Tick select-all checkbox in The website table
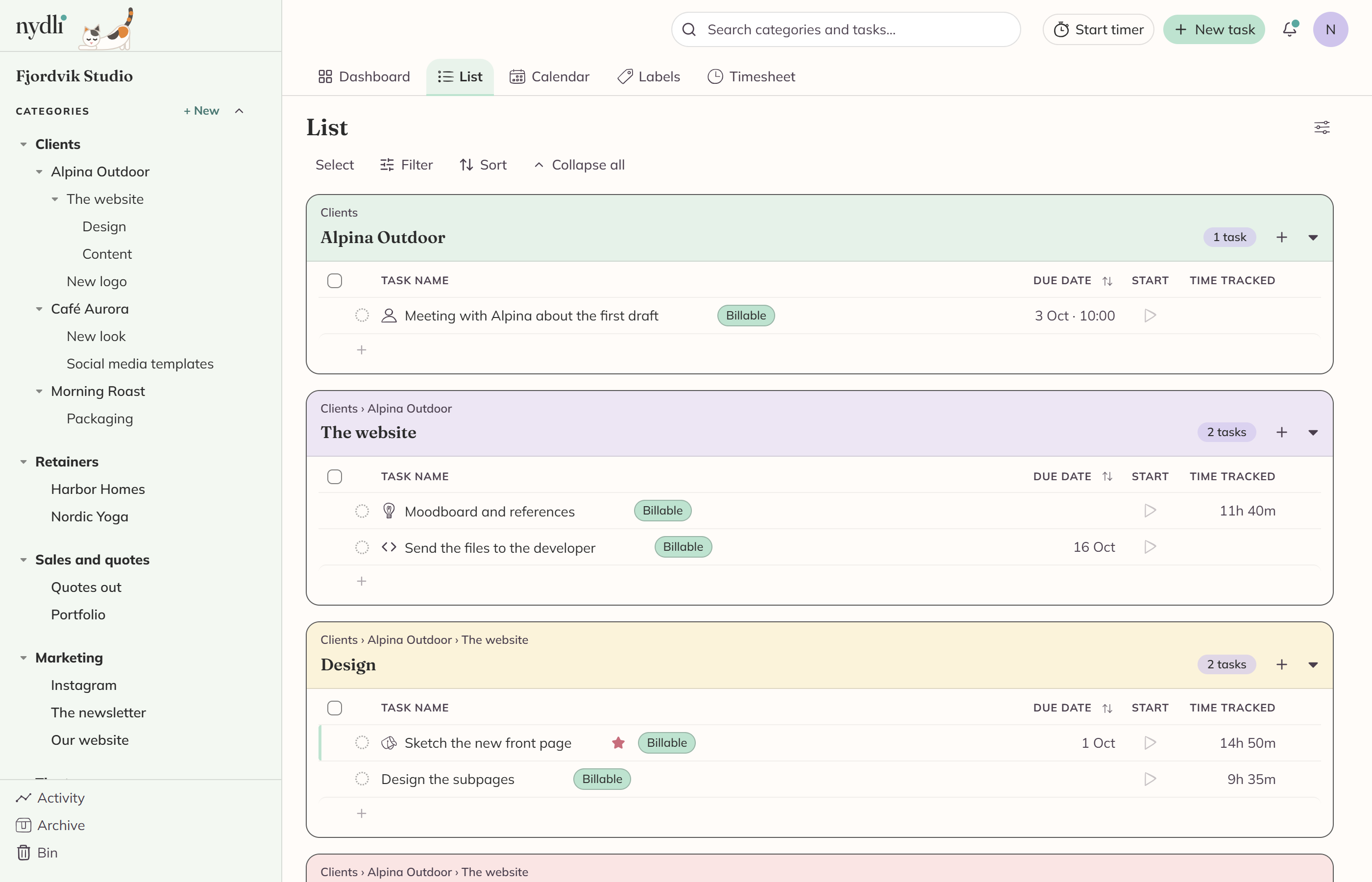 (334, 476)
